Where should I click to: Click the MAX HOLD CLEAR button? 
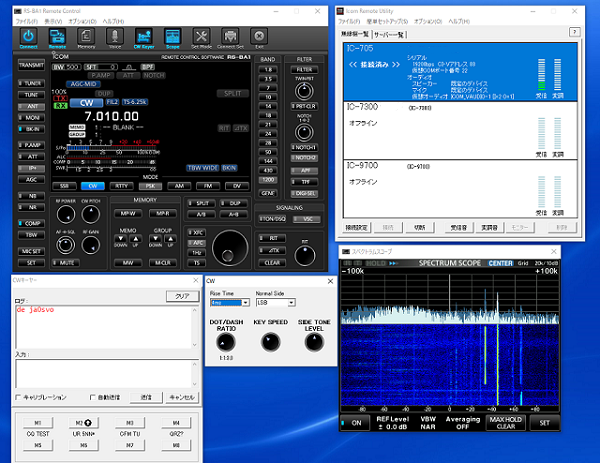pyautogui.click(x=505, y=423)
